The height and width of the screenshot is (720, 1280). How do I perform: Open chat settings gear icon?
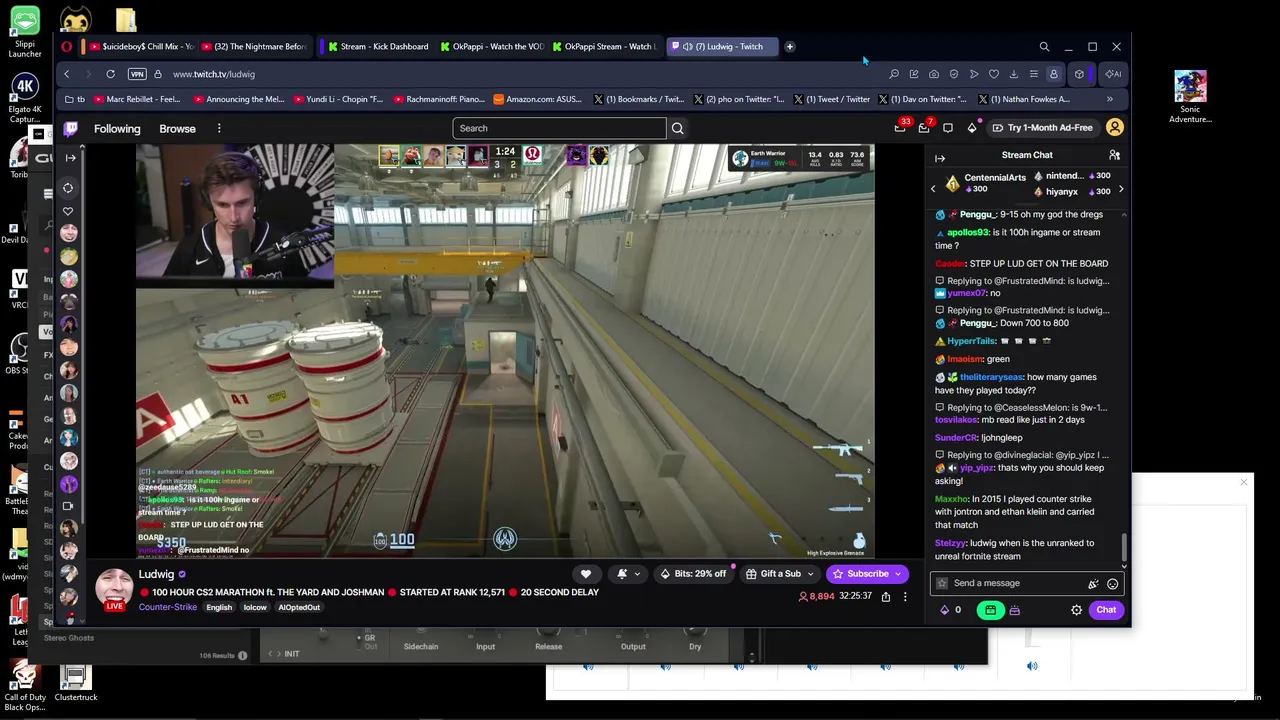click(x=1077, y=610)
